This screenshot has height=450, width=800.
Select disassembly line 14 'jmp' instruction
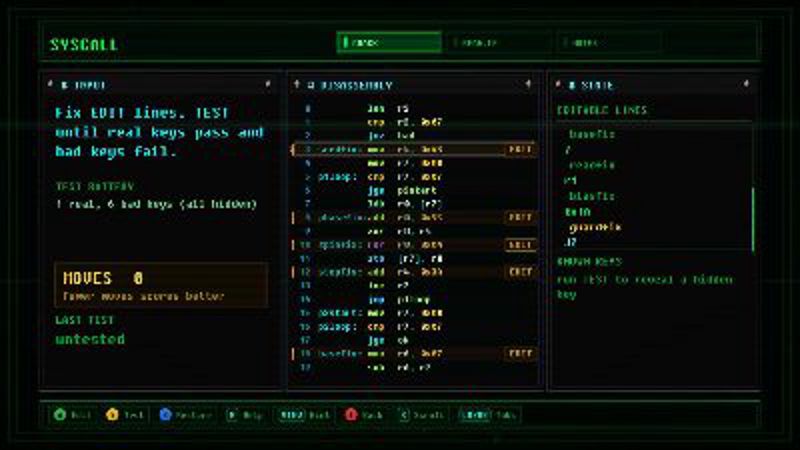coord(414,299)
